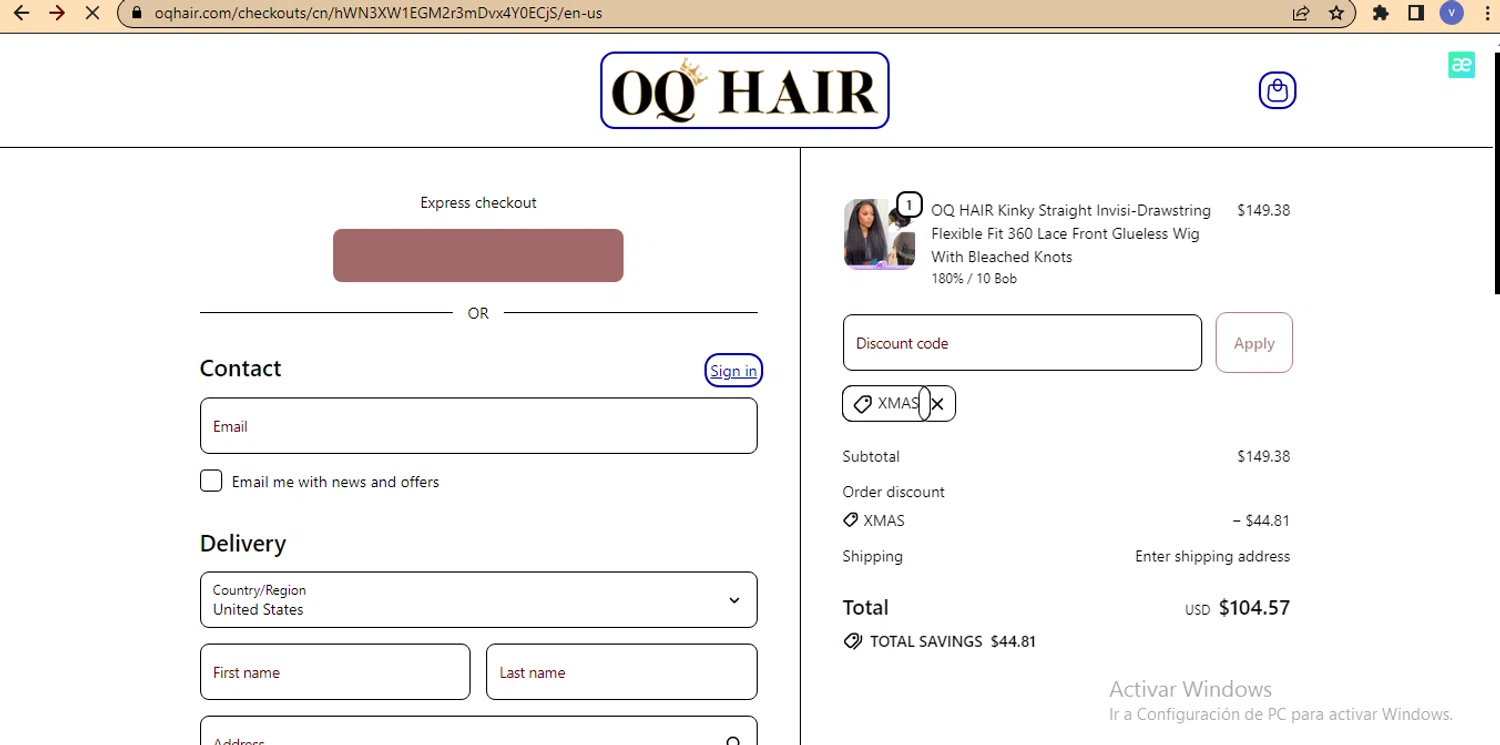Click the express checkout payment button
Screen dimensions: 1500x745
(478, 256)
